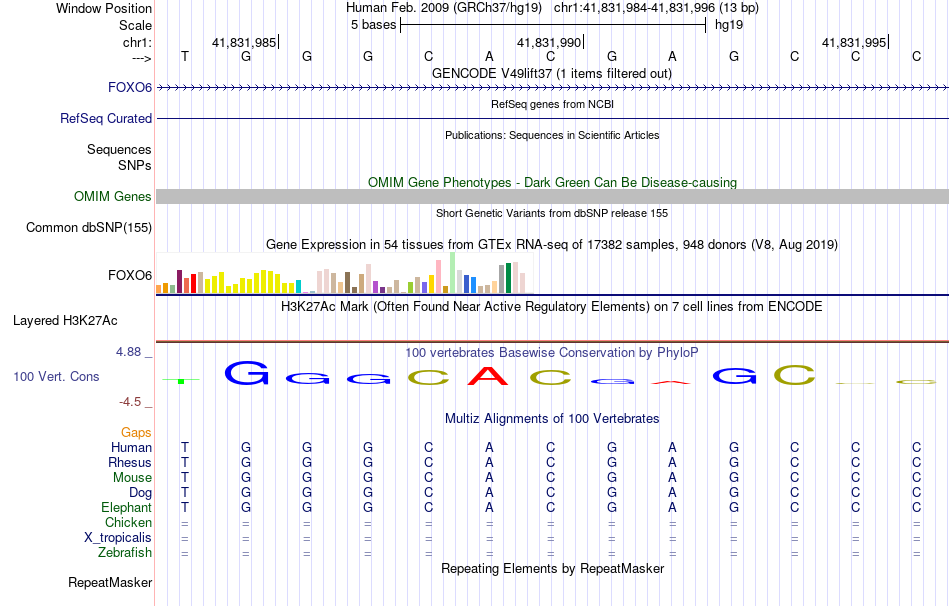This screenshot has height=606, width=950.
Task: Click the dark green bar in GTEx chart
Action: click(508, 278)
